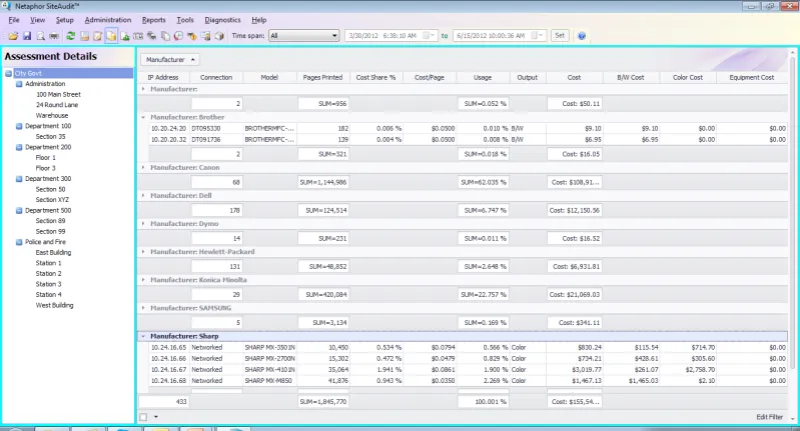Select Station 3 in the tree
The height and width of the screenshot is (431, 800).
pos(48,284)
